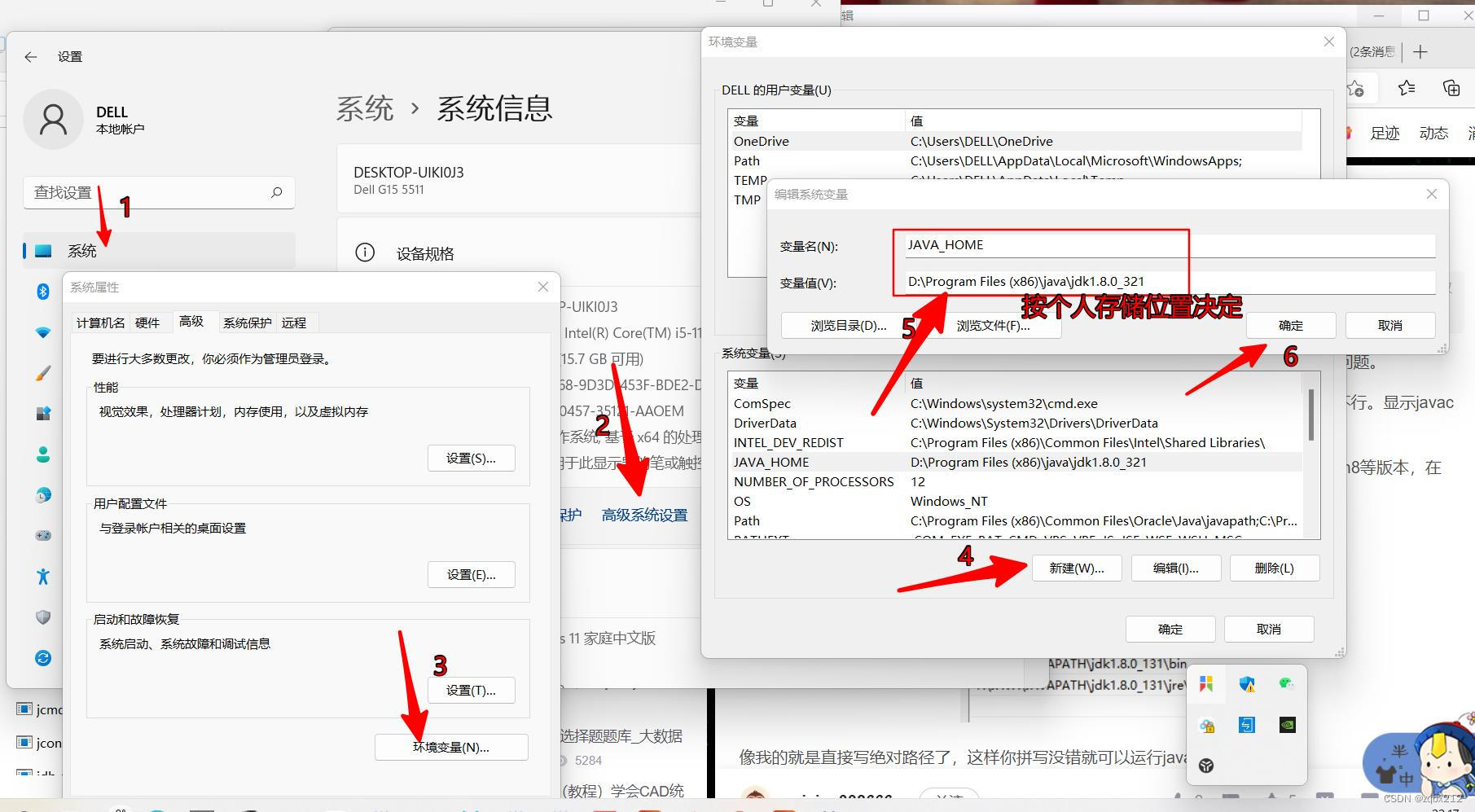Click the back arrow in Settings
Viewport: 1475px width, 812px height.
(30, 56)
